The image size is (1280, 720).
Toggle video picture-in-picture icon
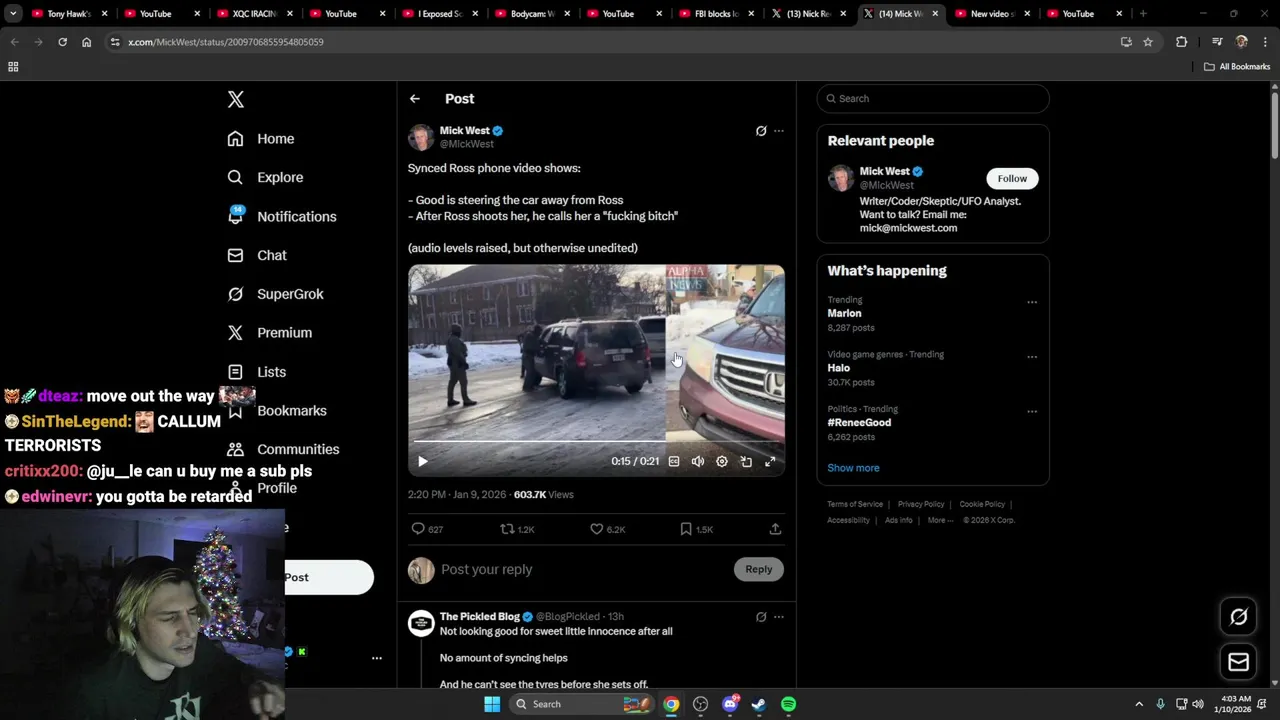(746, 461)
